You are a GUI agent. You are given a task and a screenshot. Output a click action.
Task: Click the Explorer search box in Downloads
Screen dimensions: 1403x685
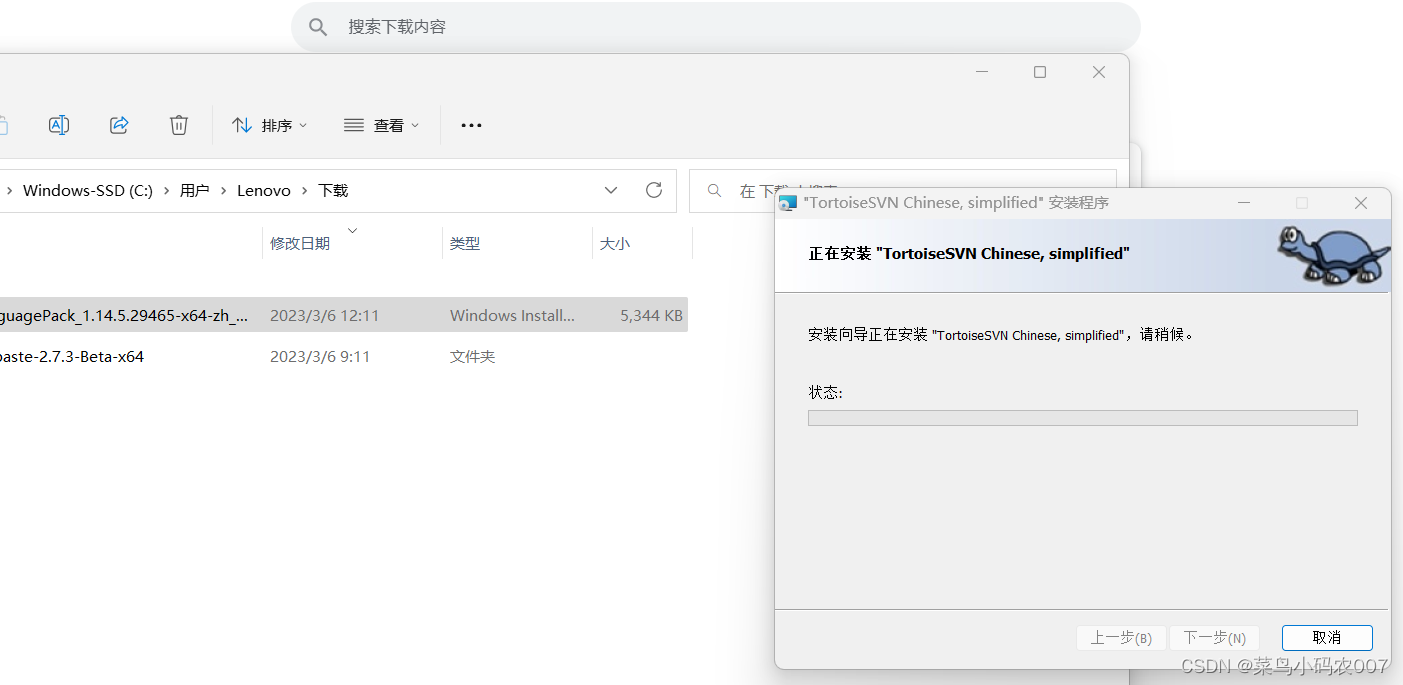(902, 190)
